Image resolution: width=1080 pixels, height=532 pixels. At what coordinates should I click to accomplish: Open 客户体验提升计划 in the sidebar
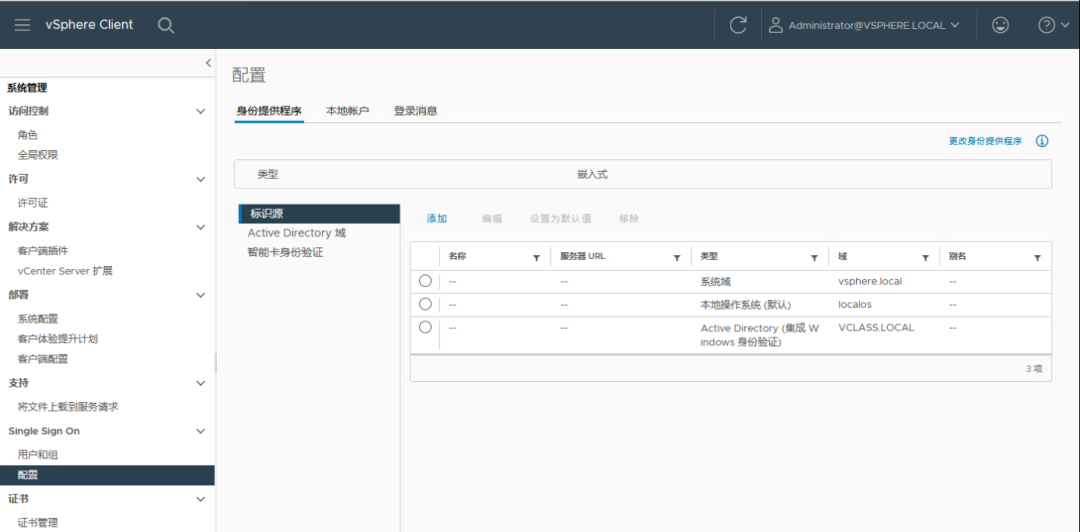pyautogui.click(x=58, y=339)
